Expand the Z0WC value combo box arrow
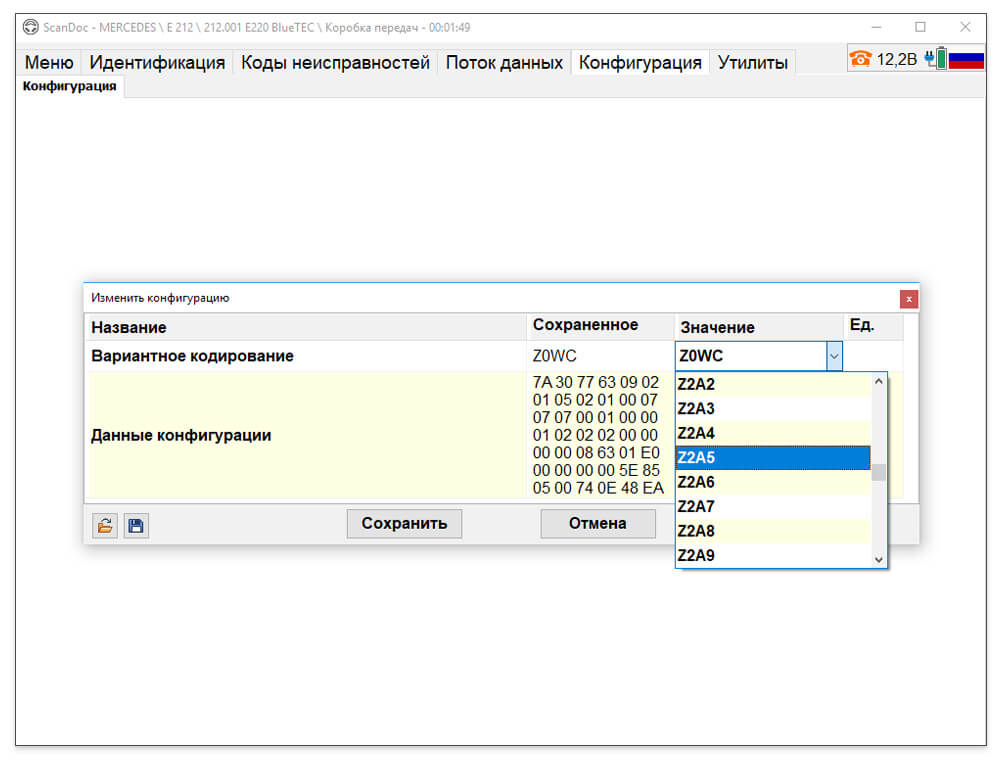This screenshot has width=1000, height=766. point(834,357)
